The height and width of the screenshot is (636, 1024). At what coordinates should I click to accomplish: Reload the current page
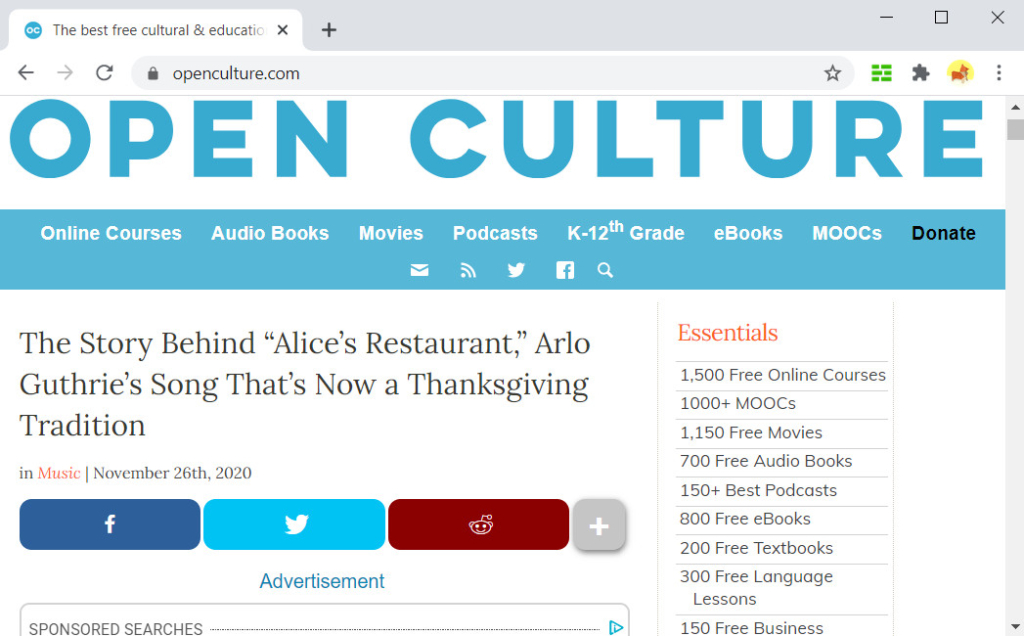pyautogui.click(x=104, y=72)
